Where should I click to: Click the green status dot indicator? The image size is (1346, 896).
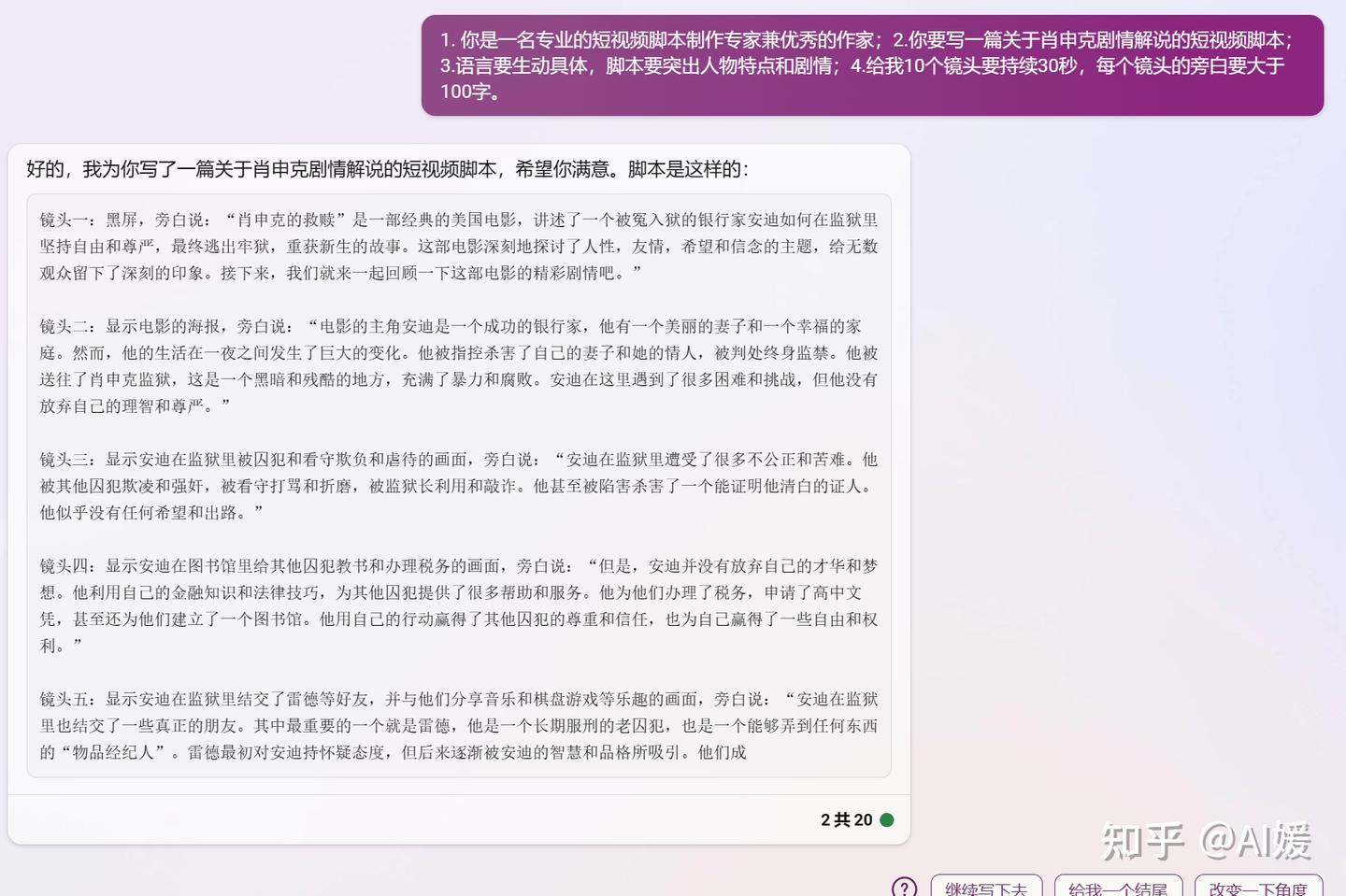point(886,819)
